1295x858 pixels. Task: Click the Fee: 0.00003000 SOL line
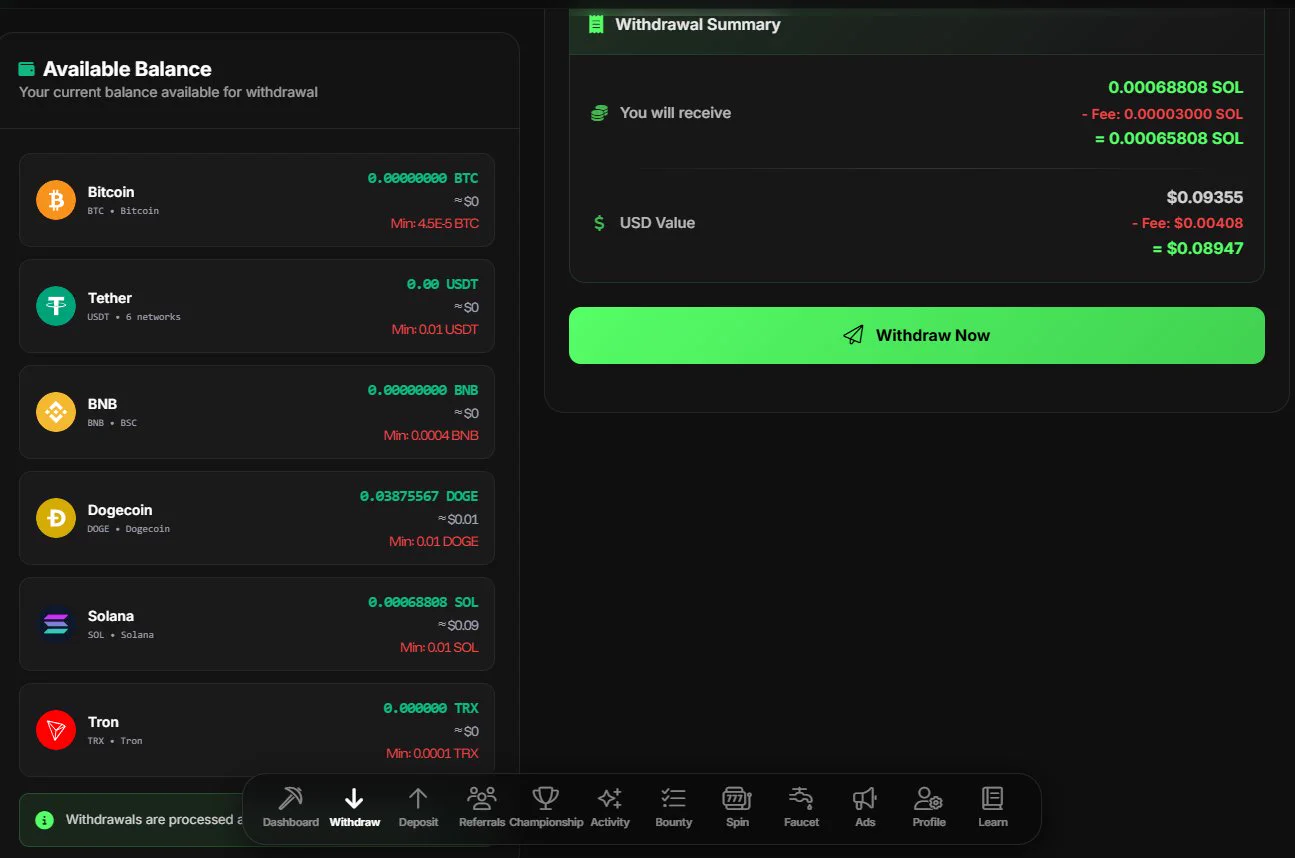pyautogui.click(x=1162, y=114)
